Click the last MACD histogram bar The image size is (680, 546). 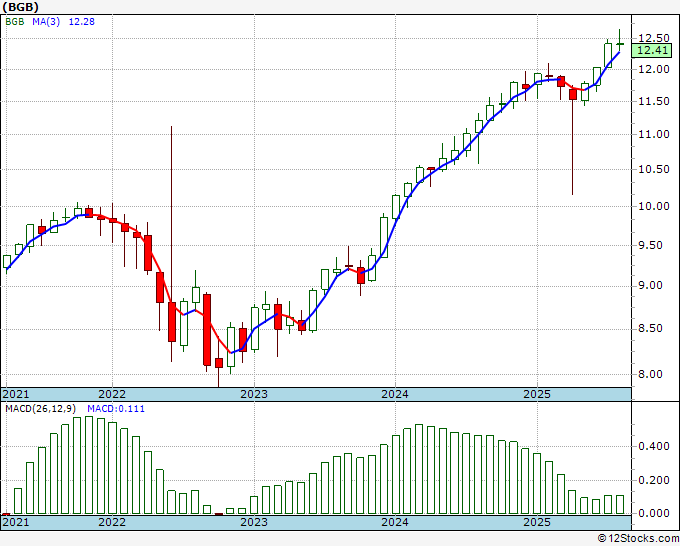(620, 505)
